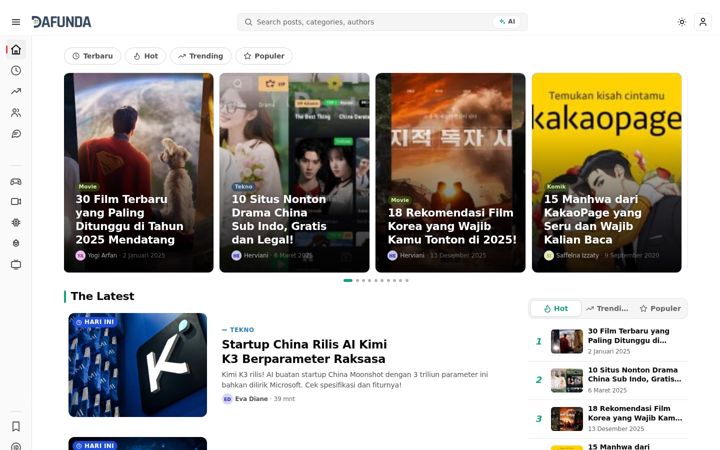Click the Tekno tag on Drama China card

point(243,187)
